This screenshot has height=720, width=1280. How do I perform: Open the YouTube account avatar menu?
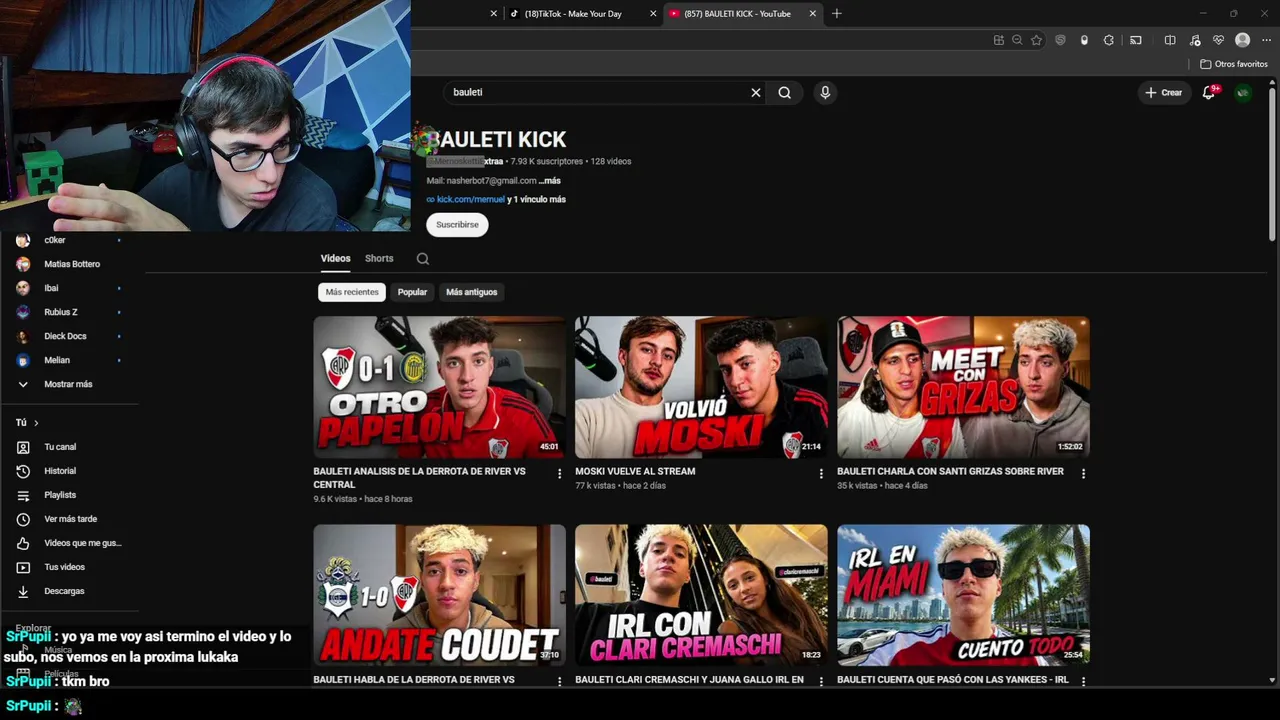[x=1243, y=92]
